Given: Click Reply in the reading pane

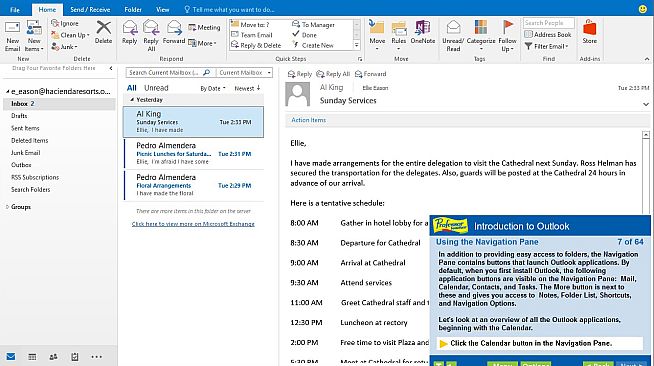Looking at the screenshot, I should tap(299, 74).
